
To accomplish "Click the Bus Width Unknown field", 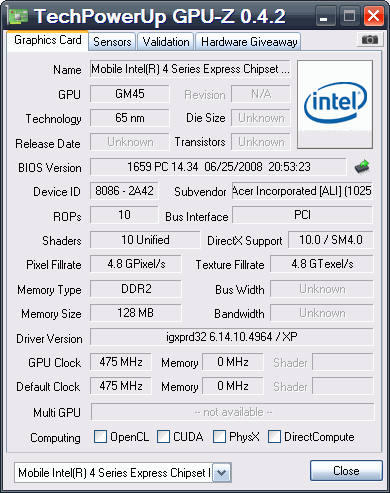I will tap(322, 289).
